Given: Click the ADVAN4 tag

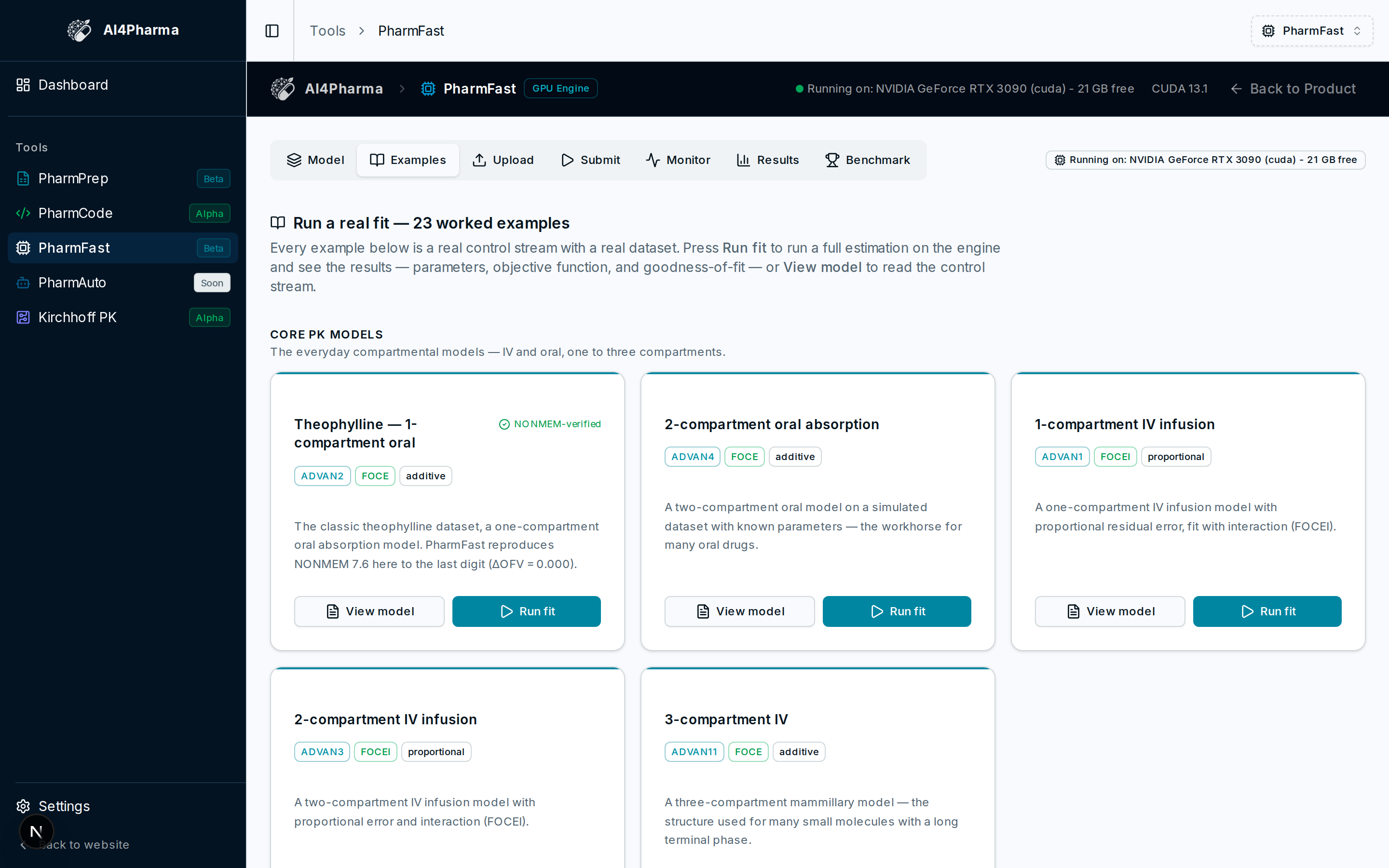Looking at the screenshot, I should coord(692,457).
